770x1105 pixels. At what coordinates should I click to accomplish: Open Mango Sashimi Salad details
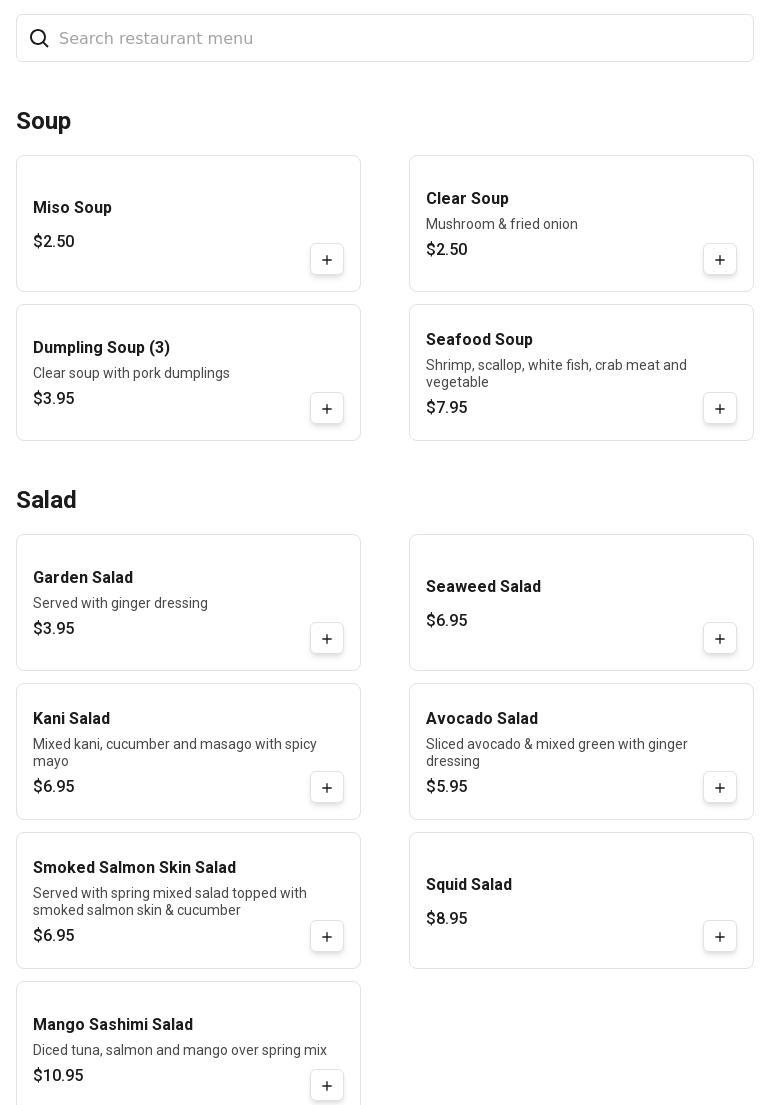(113, 1025)
